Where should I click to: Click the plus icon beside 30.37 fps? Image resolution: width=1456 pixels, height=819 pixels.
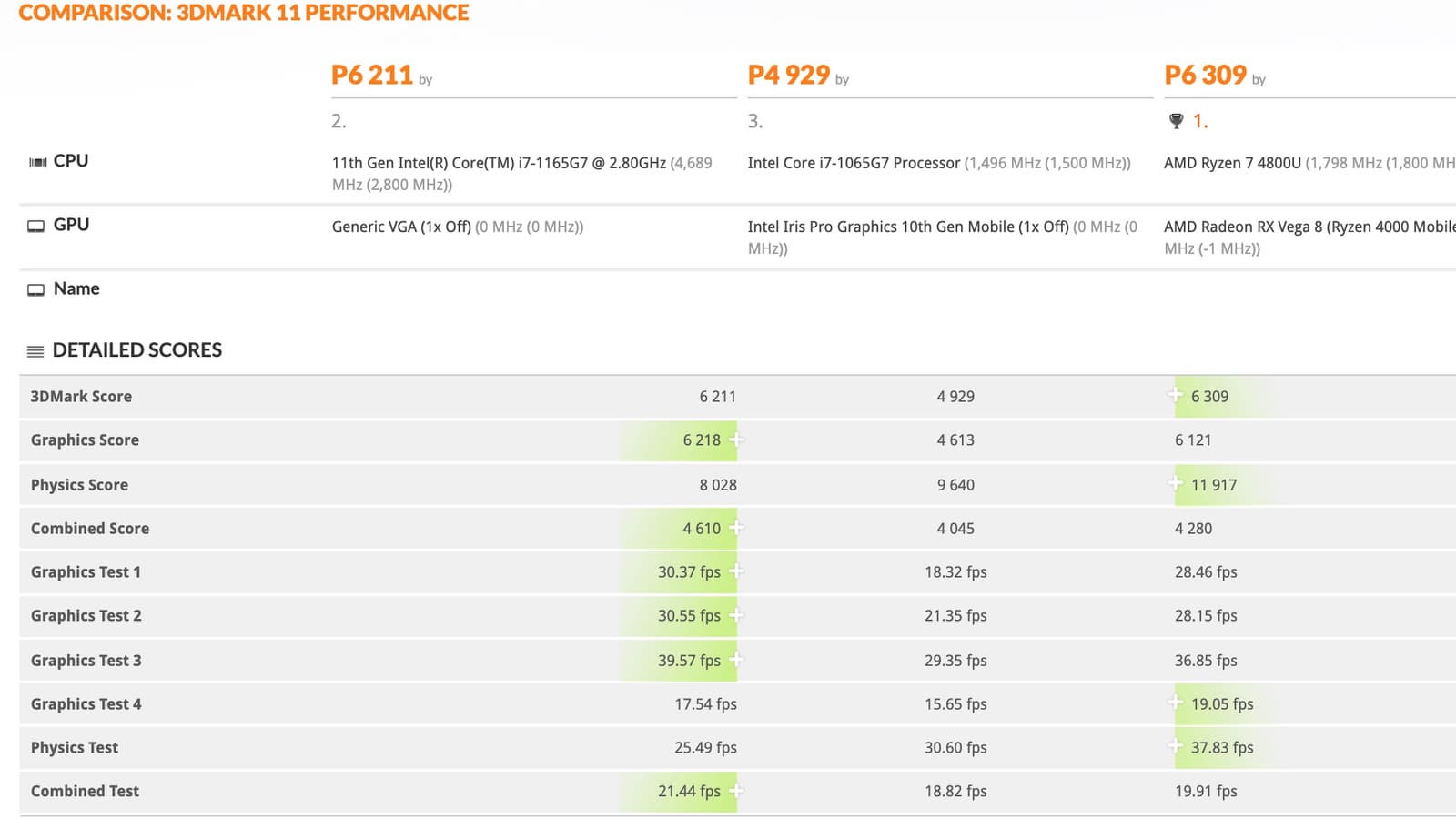[x=736, y=571]
